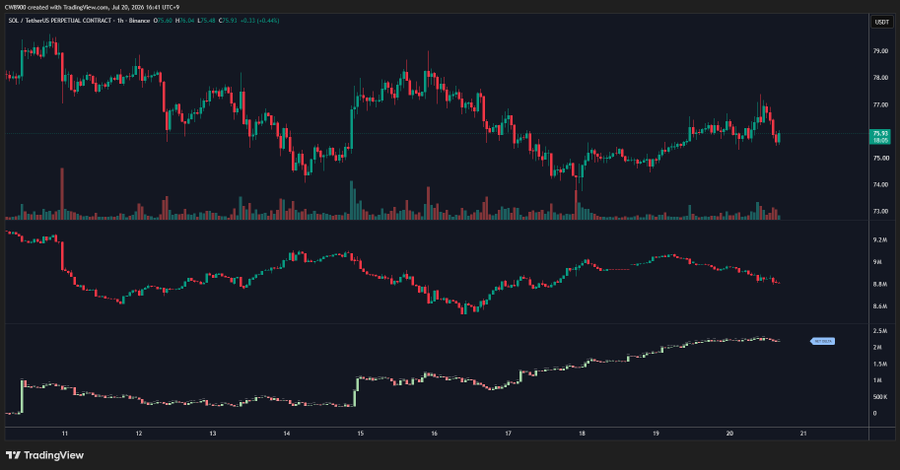The width and height of the screenshot is (900, 470).
Task: Click the 1M scale label
Action: click(877, 380)
